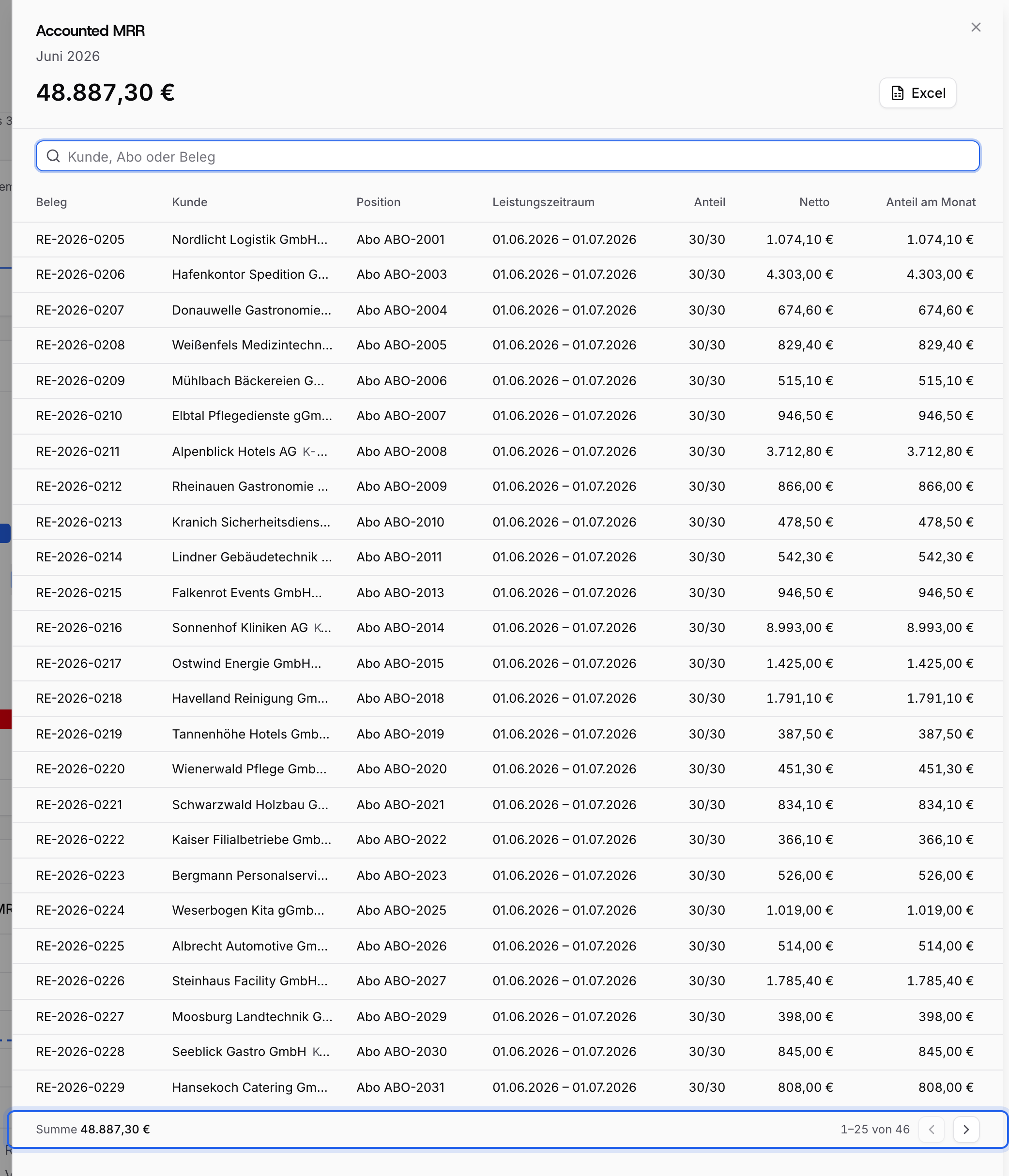Click Abo ABO-2009 position cell
Viewport: 1009px width, 1176px height.
tap(401, 486)
